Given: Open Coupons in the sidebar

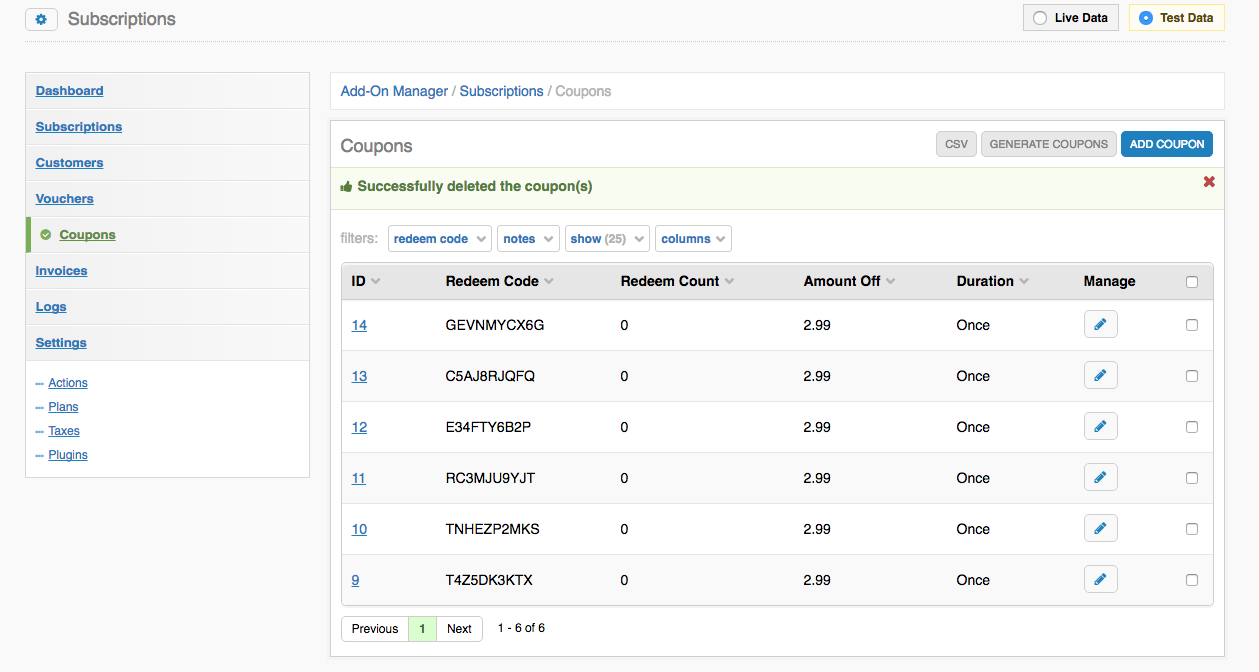Looking at the screenshot, I should pos(87,235).
